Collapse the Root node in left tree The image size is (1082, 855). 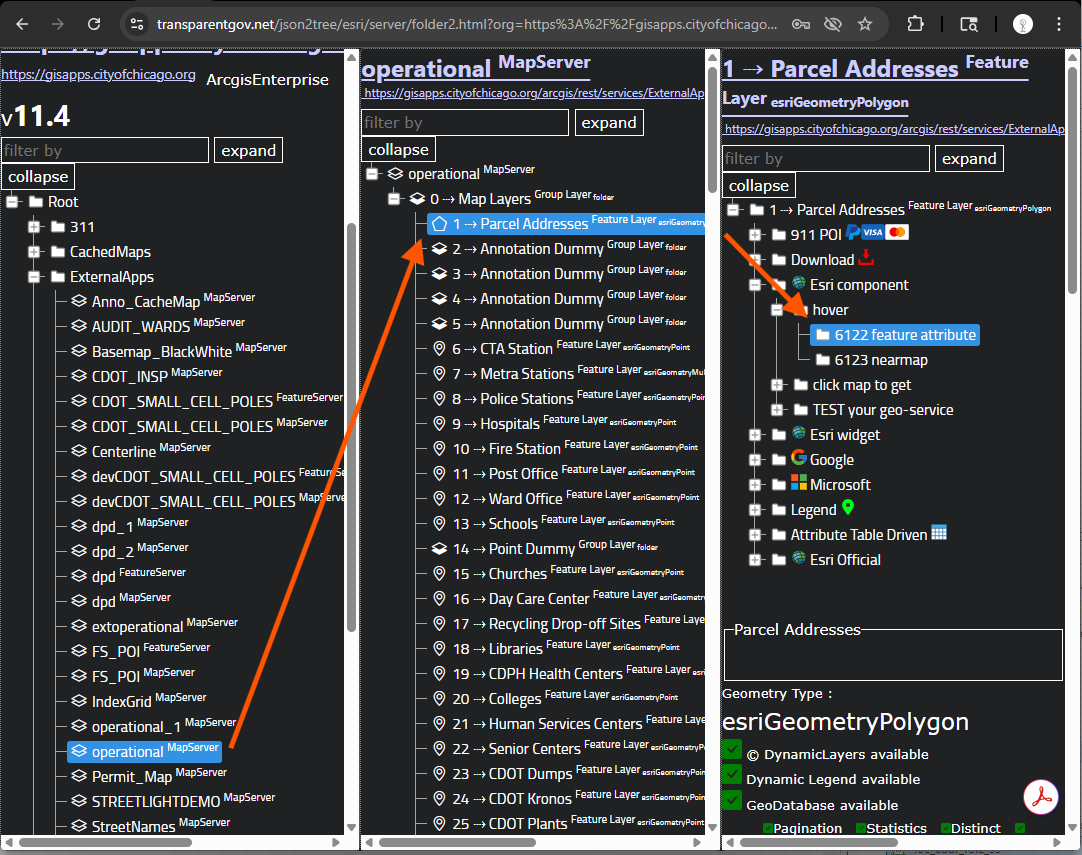(x=12, y=202)
